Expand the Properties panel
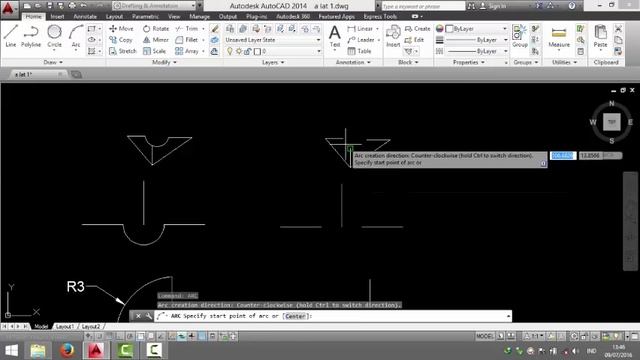The height and width of the screenshot is (360, 640). click(469, 62)
